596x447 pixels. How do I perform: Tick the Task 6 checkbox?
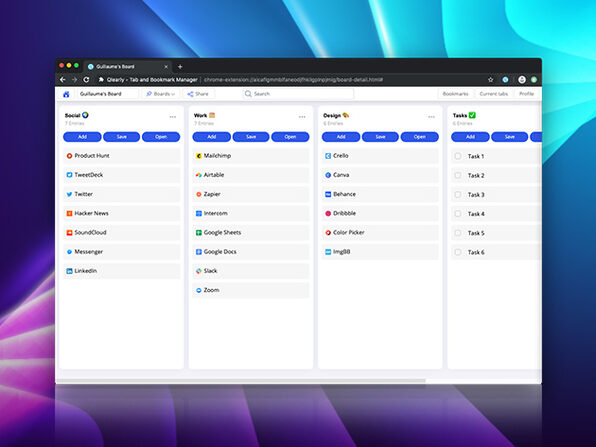tap(458, 252)
